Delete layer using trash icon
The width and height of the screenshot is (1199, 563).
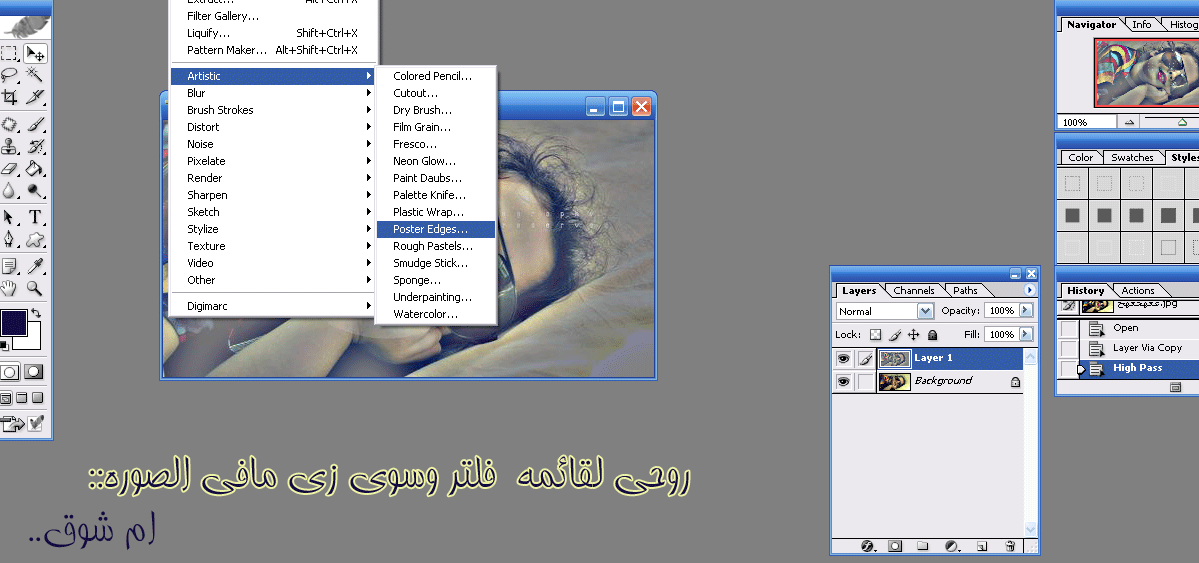click(1010, 546)
